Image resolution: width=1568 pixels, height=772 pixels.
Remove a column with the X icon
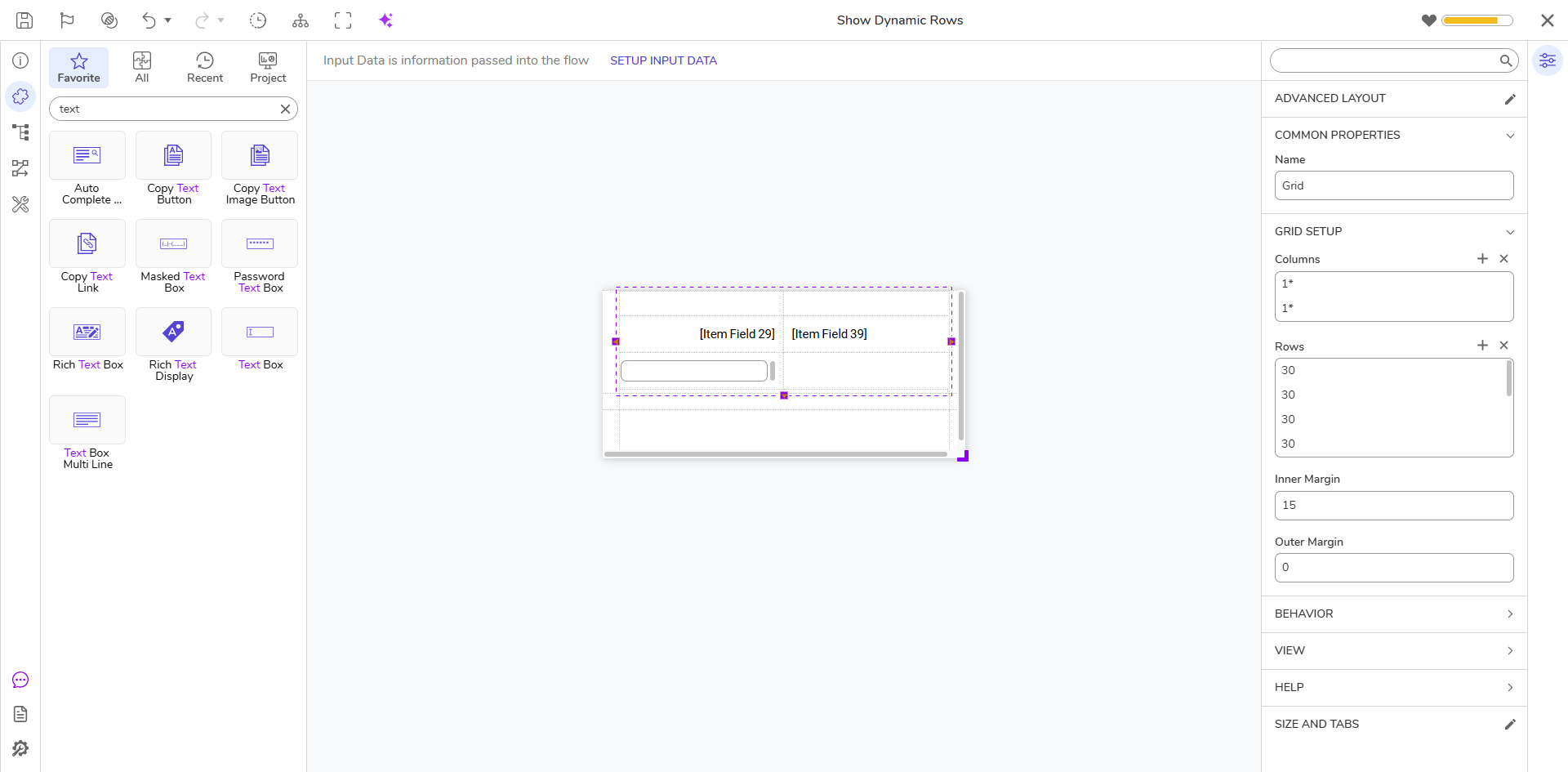tap(1503, 258)
